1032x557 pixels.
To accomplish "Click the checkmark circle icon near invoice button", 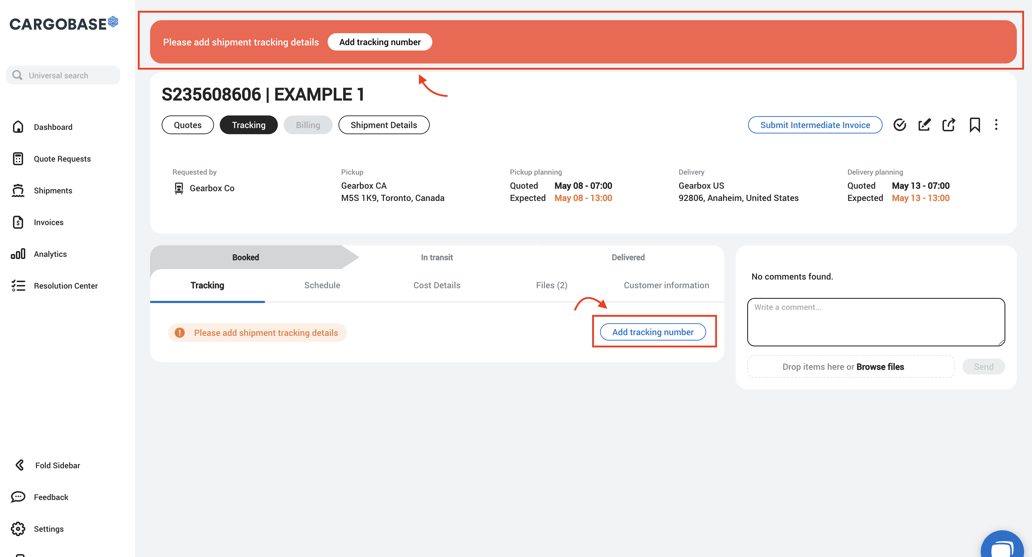I will pyautogui.click(x=899, y=125).
